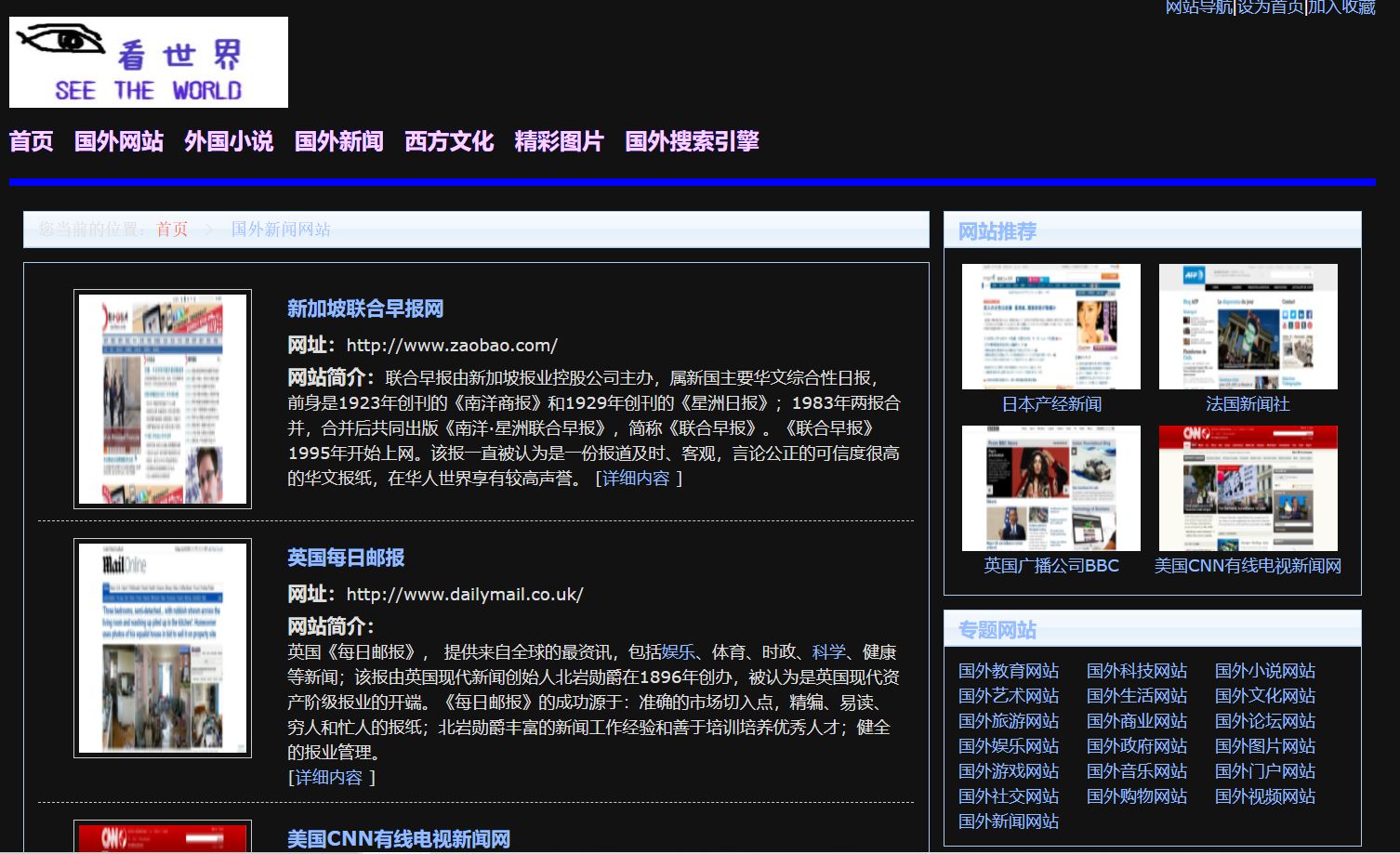
Task: Click the 专题网站 panel heading
Action: point(997,630)
